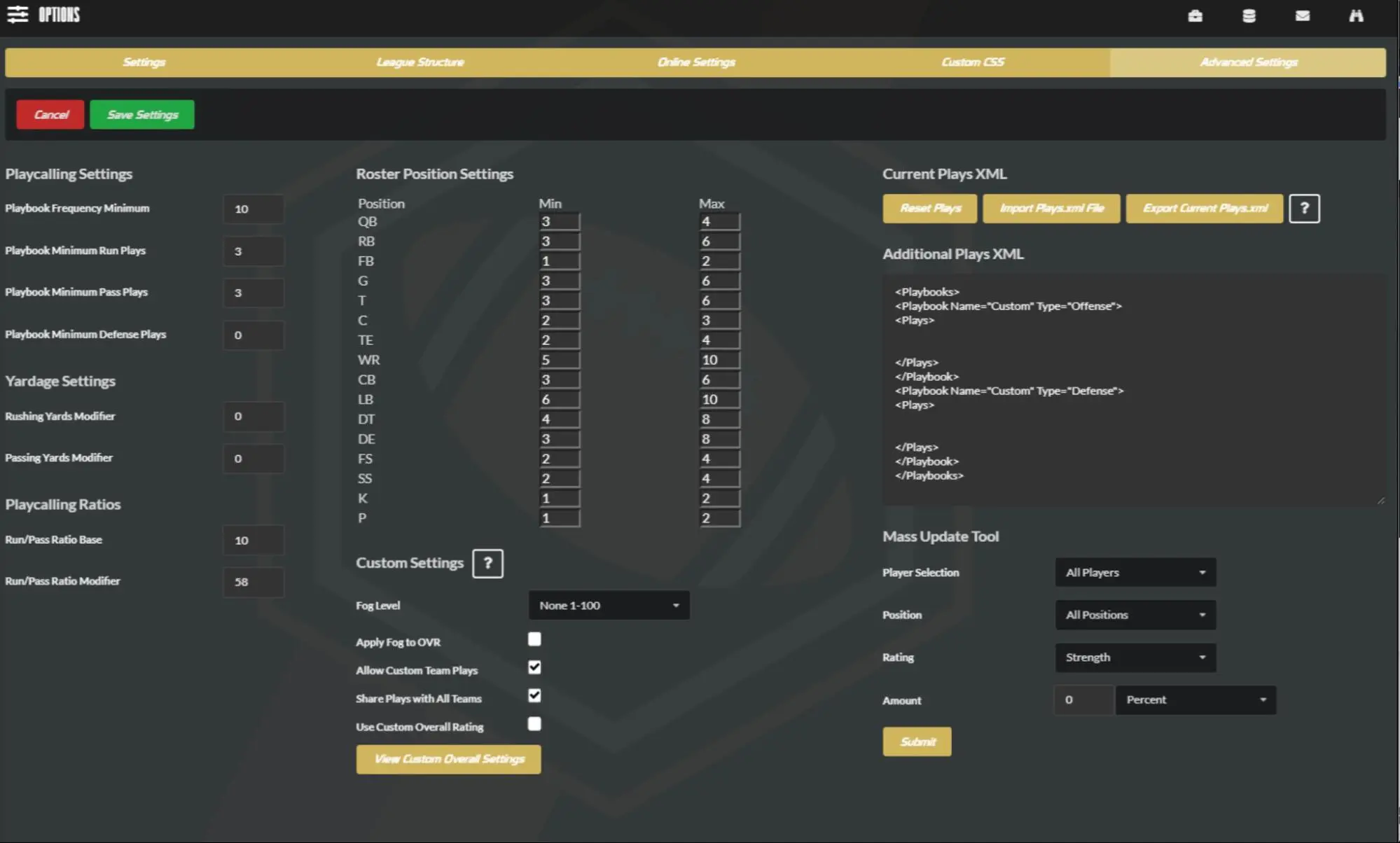Click the C Max roster field
The height and width of the screenshot is (843, 1400).
tap(719, 321)
